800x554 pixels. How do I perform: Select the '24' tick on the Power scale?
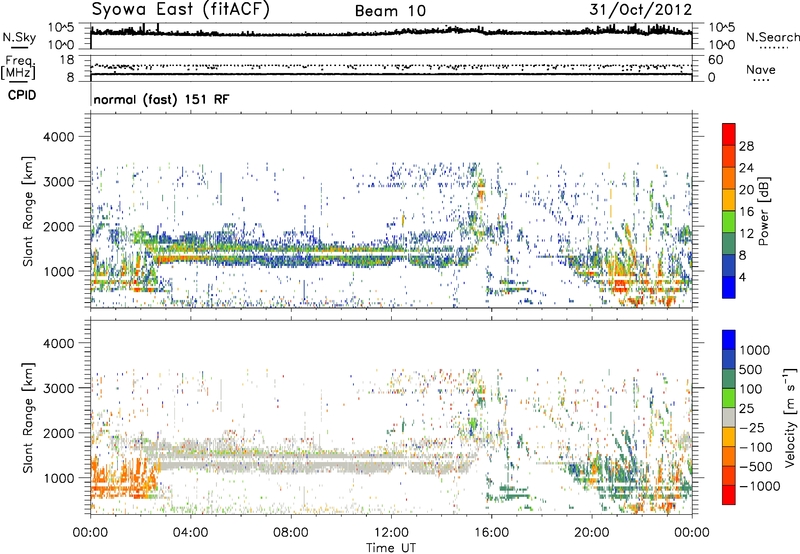click(x=746, y=168)
